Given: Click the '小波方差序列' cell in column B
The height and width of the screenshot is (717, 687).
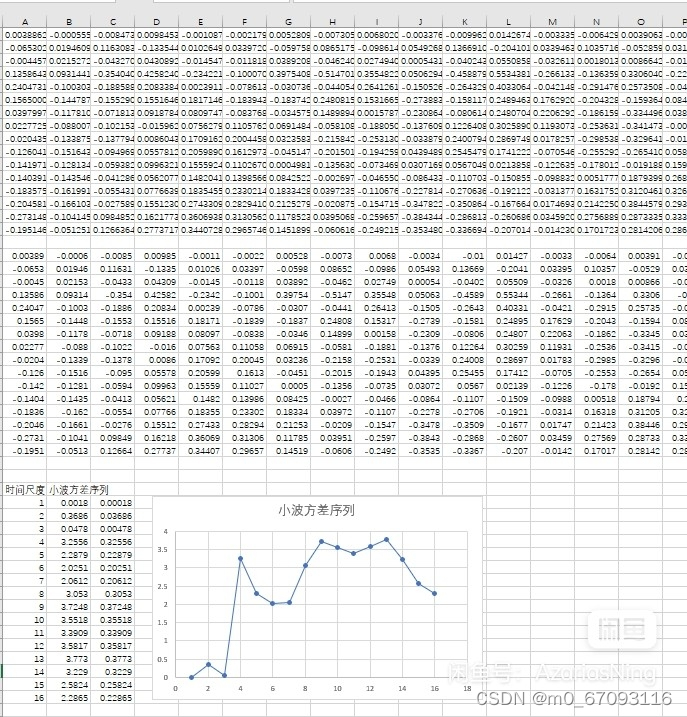Looking at the screenshot, I should click(x=79, y=490).
